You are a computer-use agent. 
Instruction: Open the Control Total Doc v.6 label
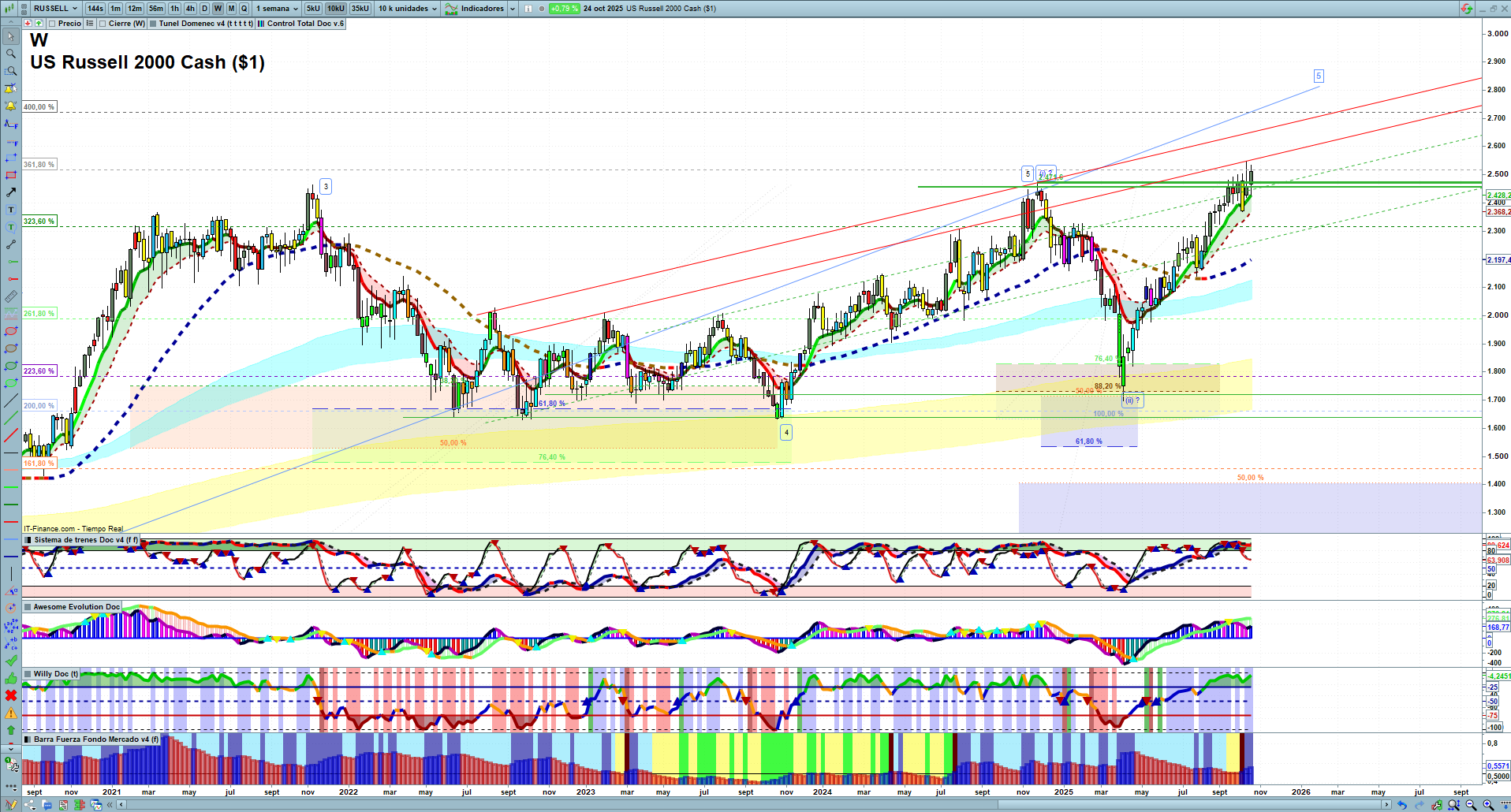tap(305, 24)
